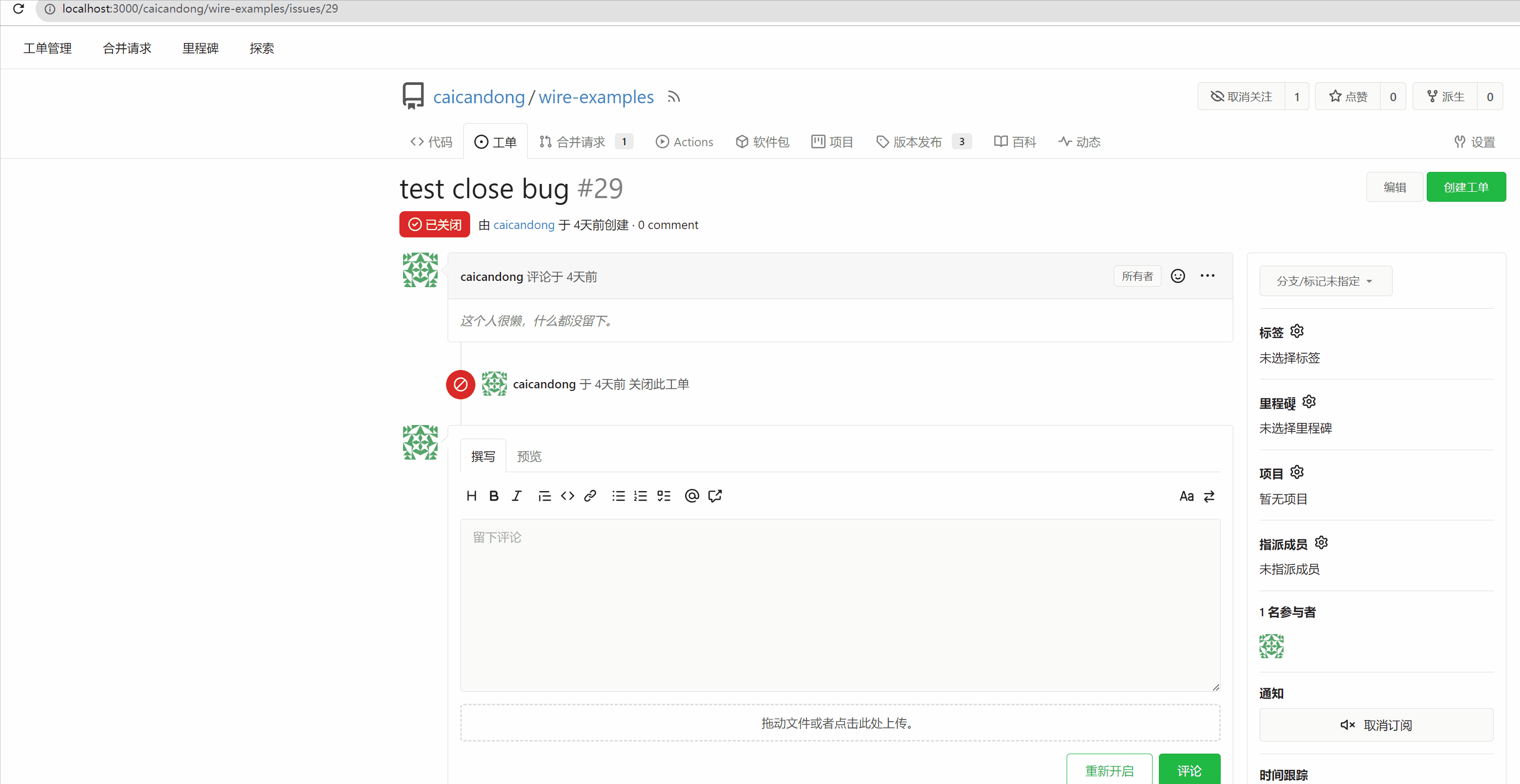Open the RSS feed icon beside the repository name
This screenshot has width=1520, height=784.
point(674,97)
